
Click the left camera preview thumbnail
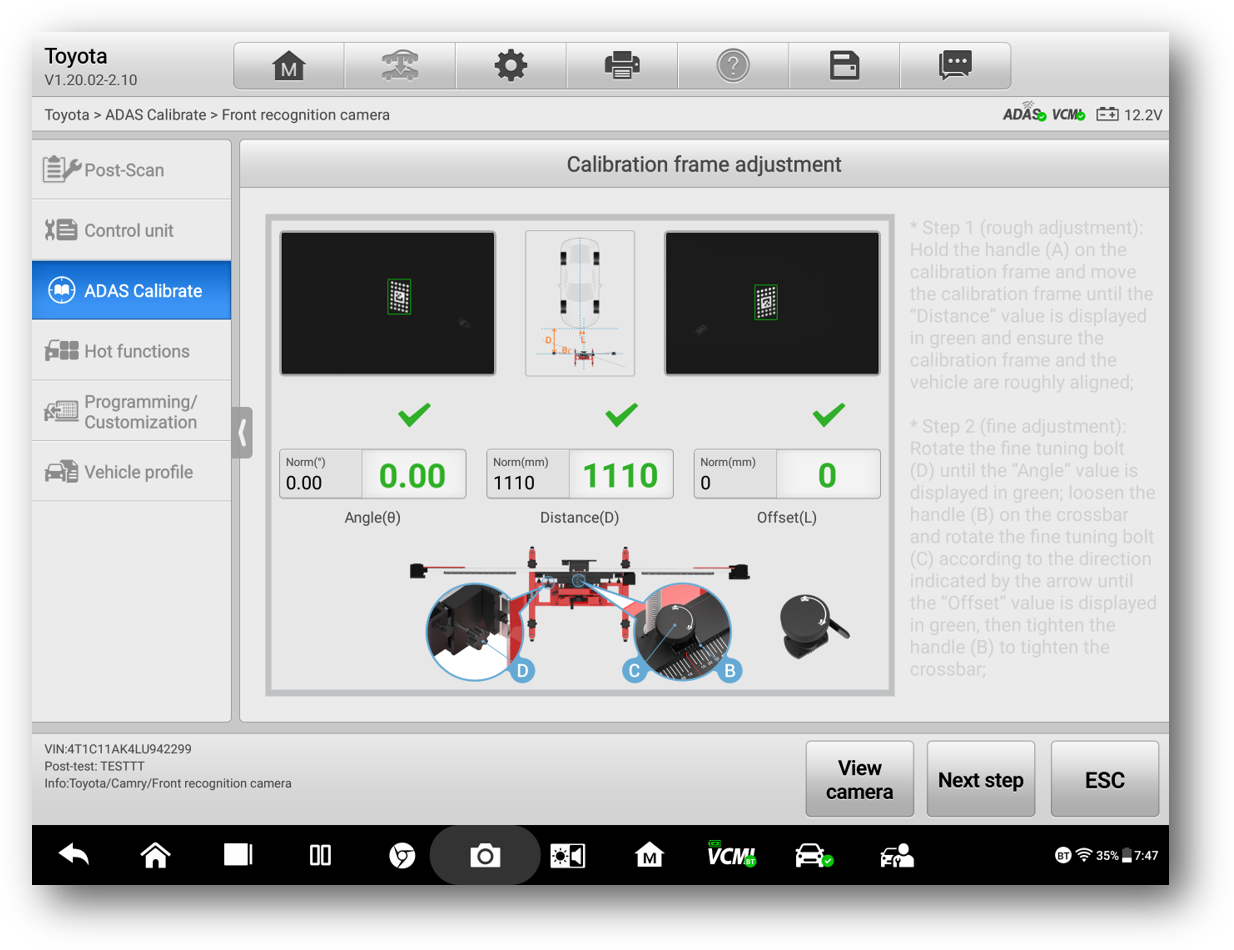pyautogui.click(x=388, y=303)
